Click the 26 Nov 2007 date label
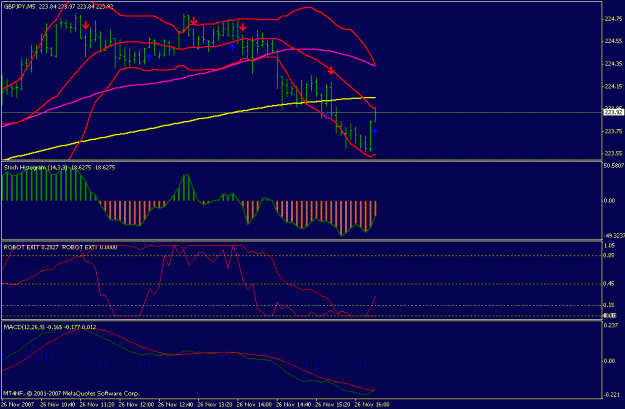The height and width of the screenshot is (409, 625). [18, 404]
